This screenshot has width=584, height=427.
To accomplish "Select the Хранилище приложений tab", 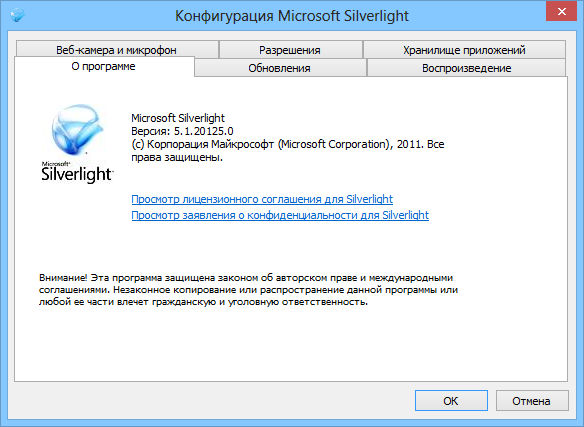I will click(x=464, y=50).
